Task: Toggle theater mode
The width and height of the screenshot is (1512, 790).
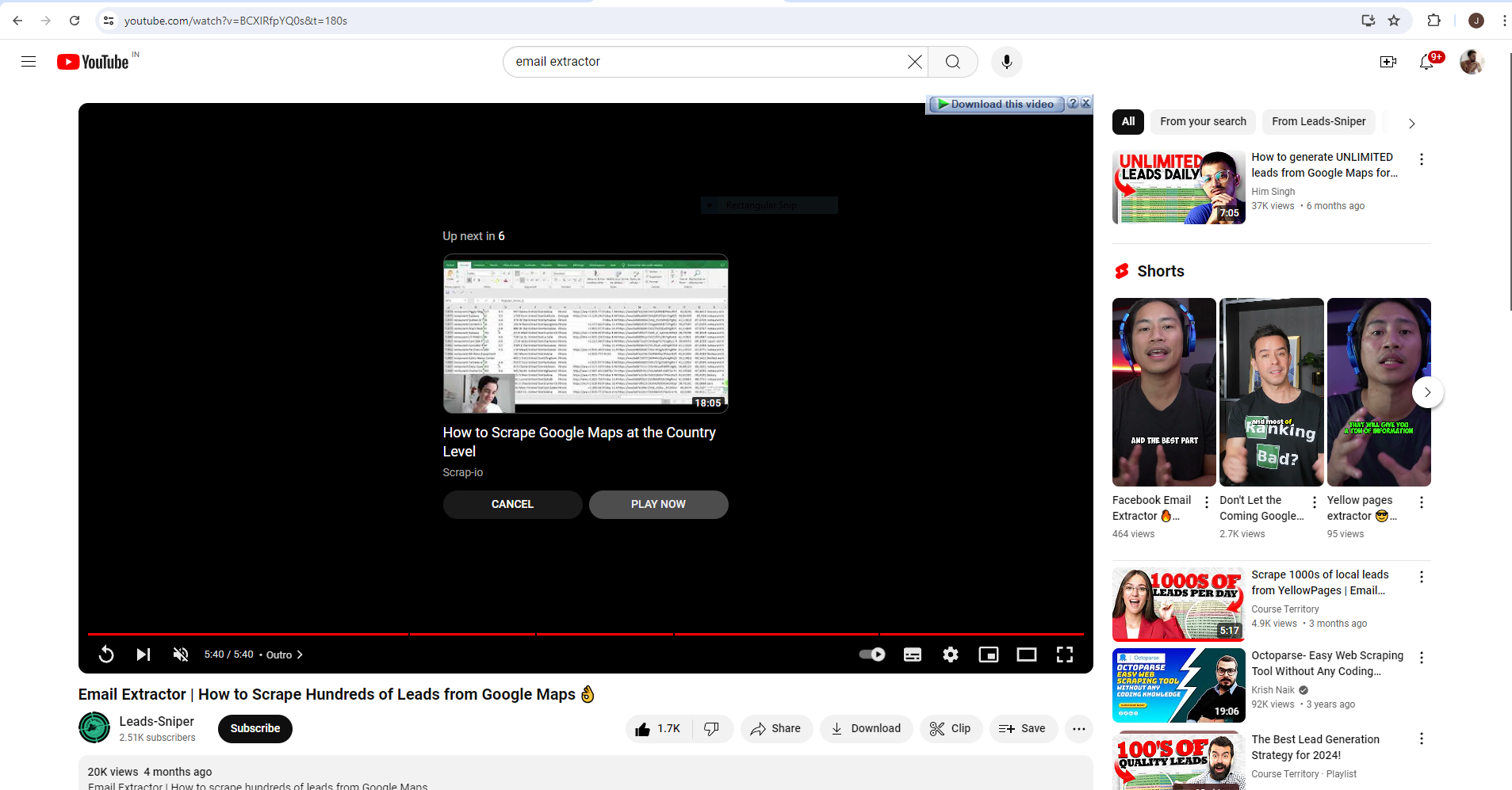Action: pyautogui.click(x=1027, y=655)
